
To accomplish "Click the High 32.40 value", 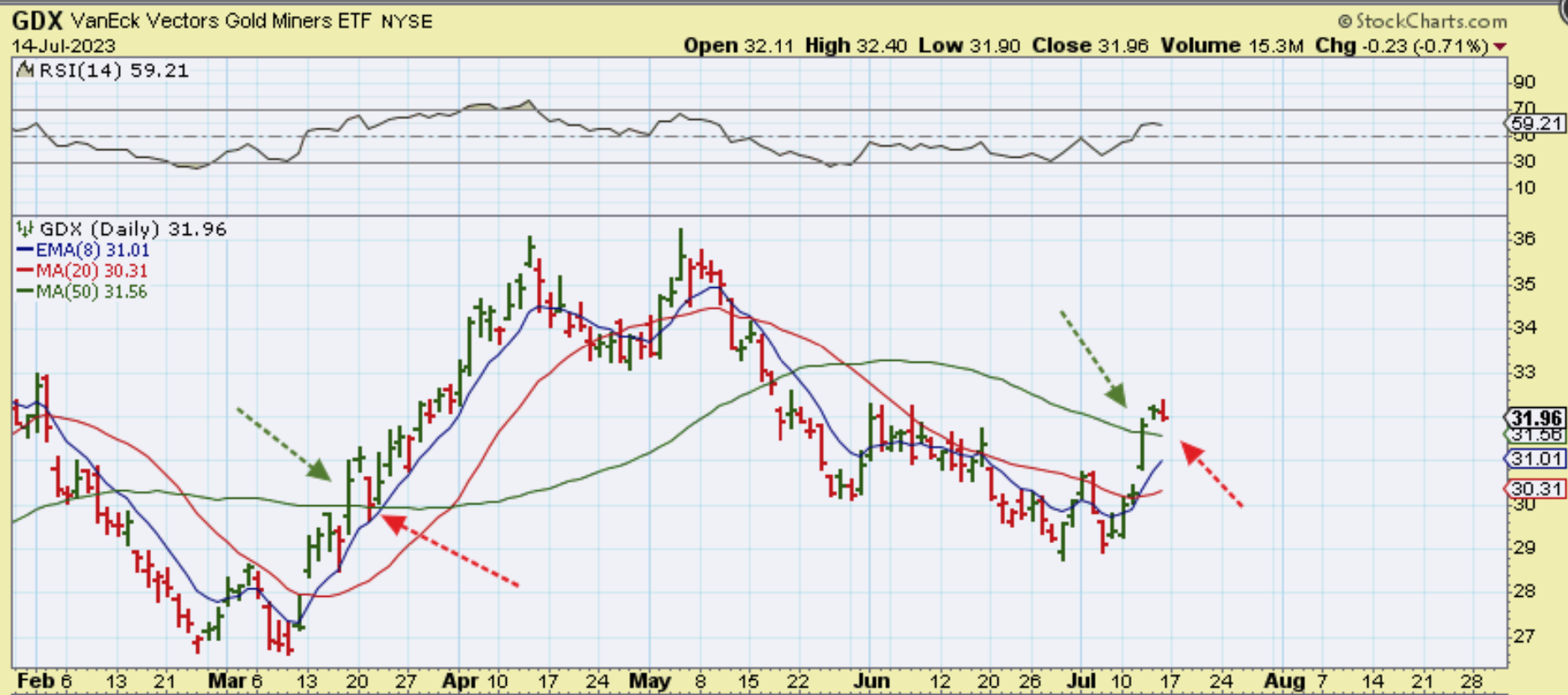I will tap(856, 46).
